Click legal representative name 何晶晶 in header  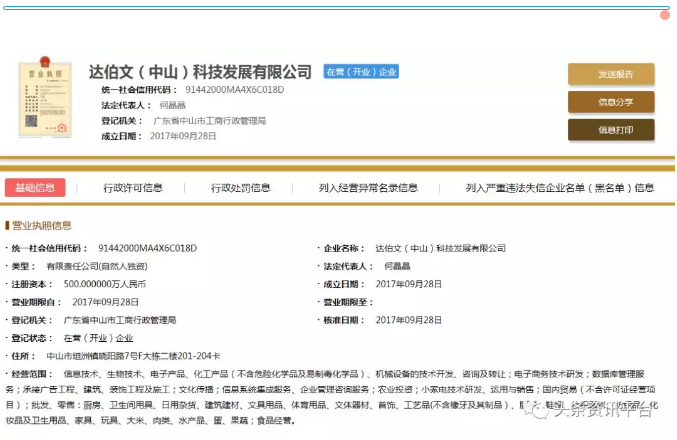(172, 105)
